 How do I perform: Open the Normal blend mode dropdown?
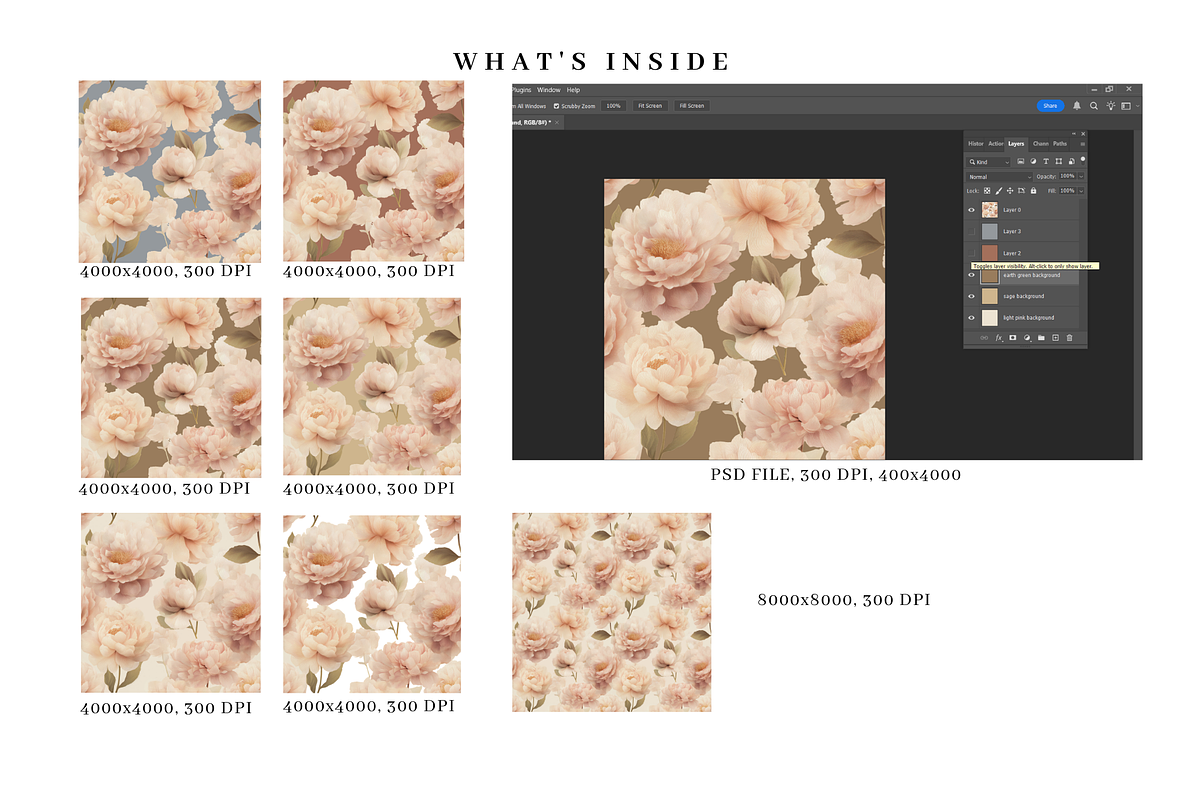tap(999, 177)
